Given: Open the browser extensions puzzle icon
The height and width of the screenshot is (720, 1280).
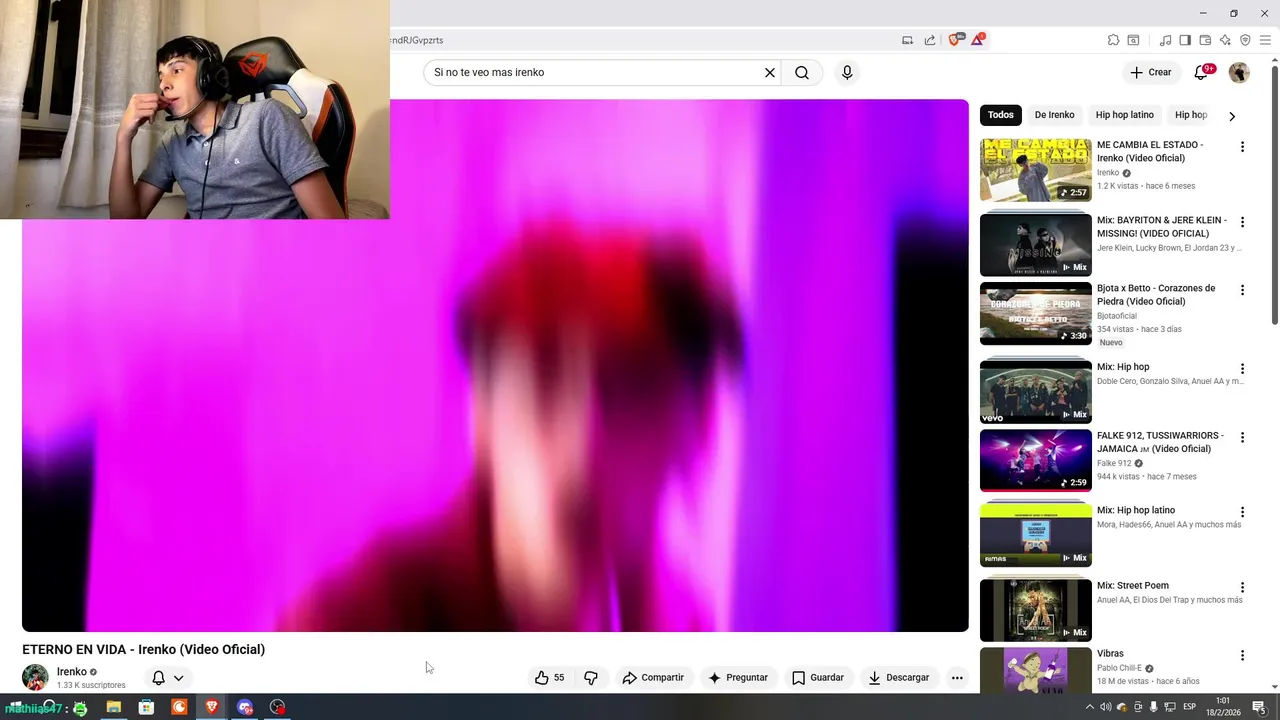Looking at the screenshot, I should [x=1113, y=40].
